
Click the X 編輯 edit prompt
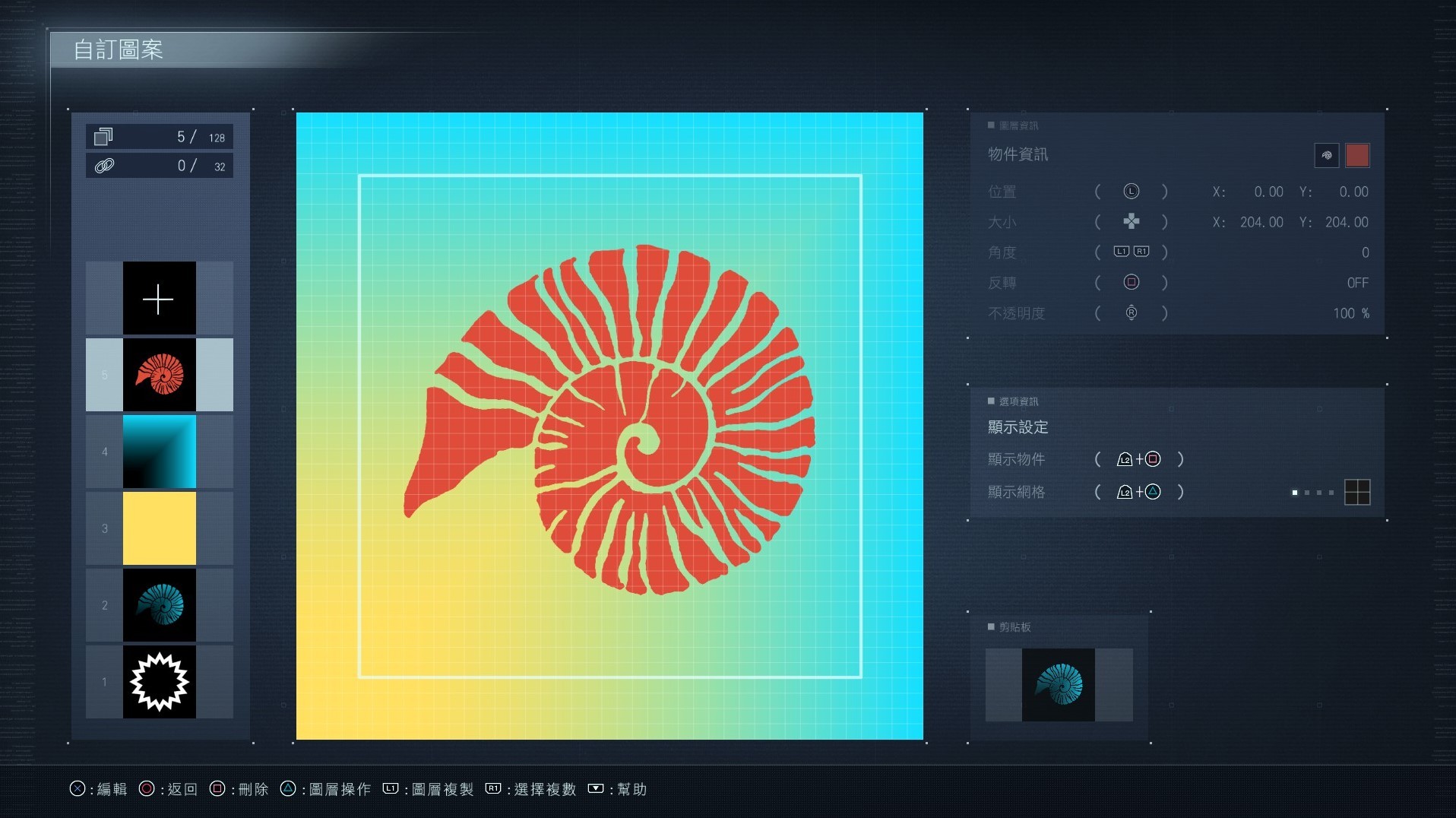(99, 789)
